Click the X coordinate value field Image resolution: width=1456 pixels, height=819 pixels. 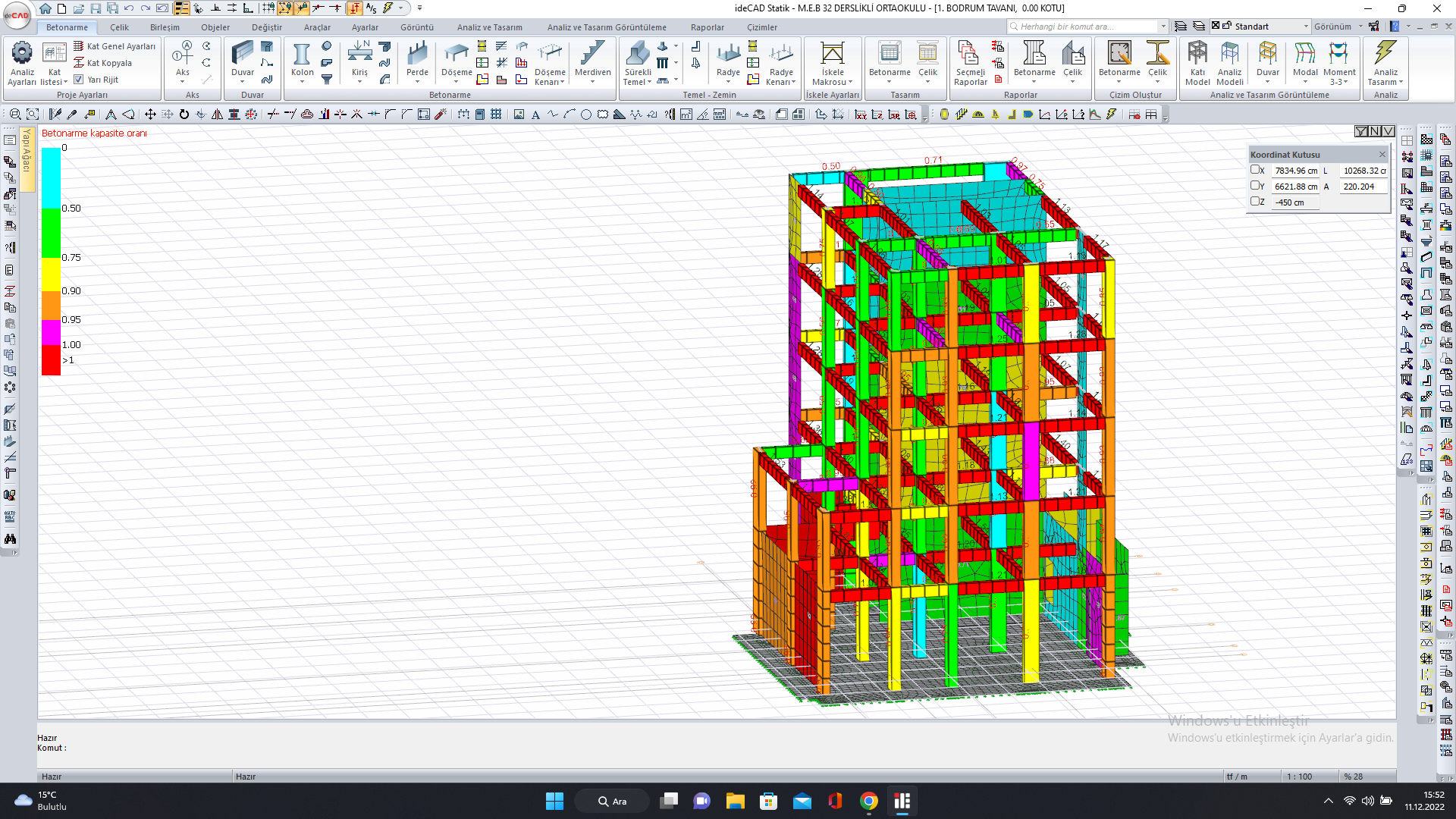click(1295, 171)
